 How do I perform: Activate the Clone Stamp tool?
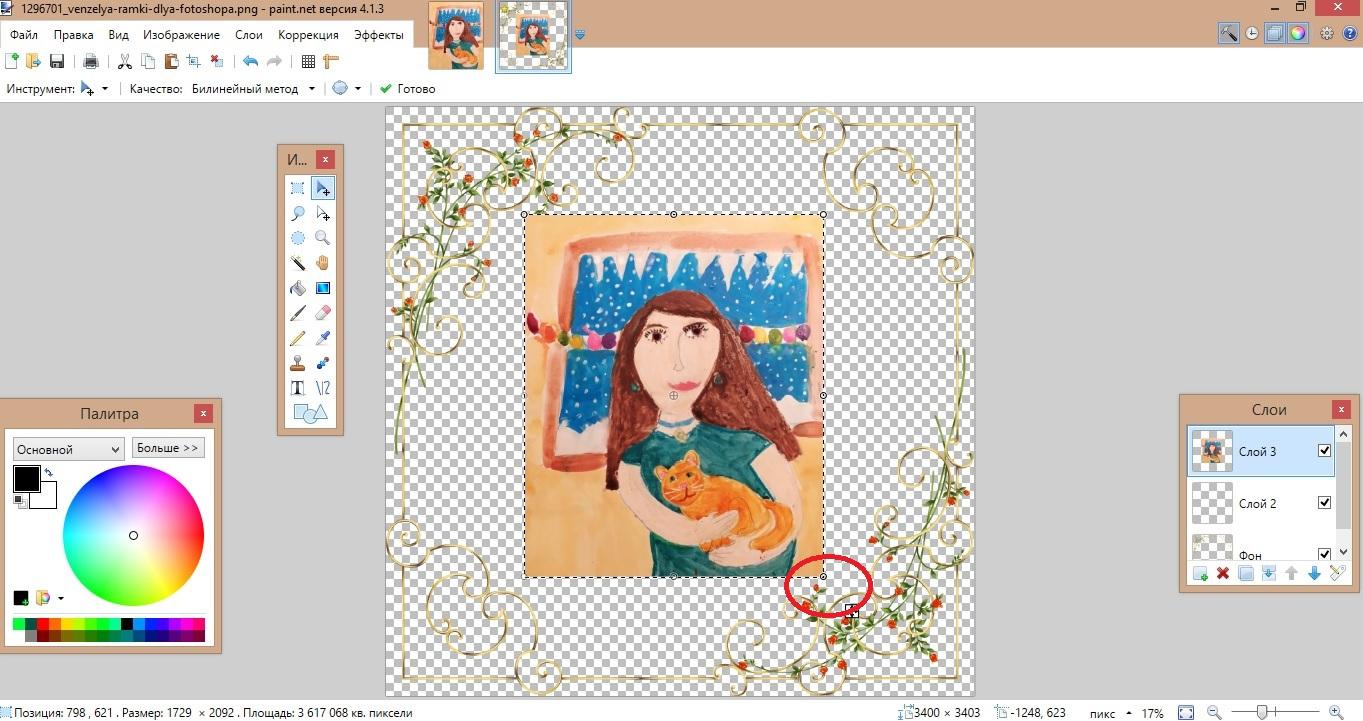pyautogui.click(x=297, y=363)
